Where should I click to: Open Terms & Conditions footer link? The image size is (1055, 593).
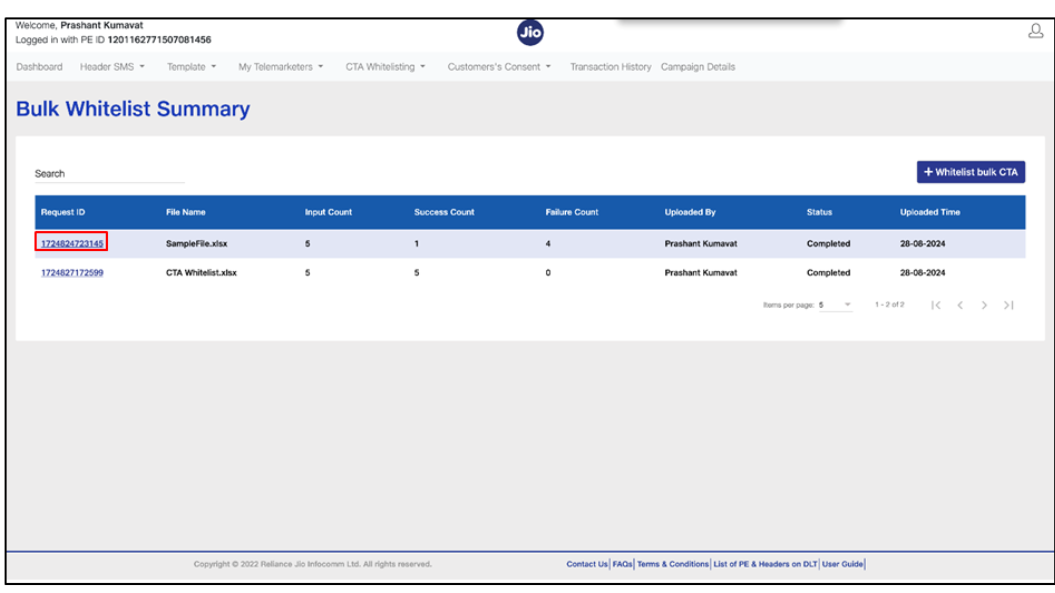click(x=673, y=564)
